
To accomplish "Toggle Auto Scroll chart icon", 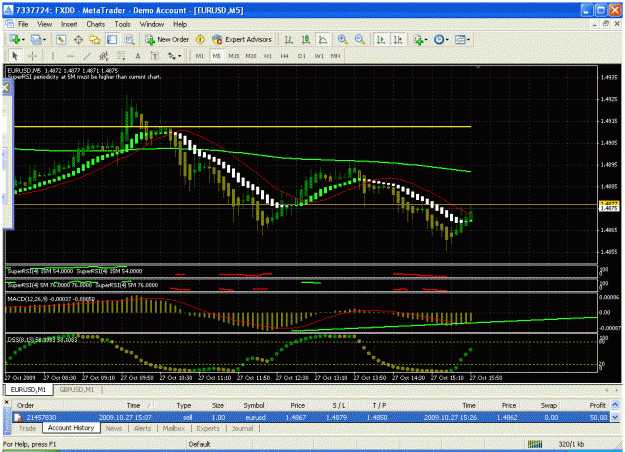I will pos(381,39).
